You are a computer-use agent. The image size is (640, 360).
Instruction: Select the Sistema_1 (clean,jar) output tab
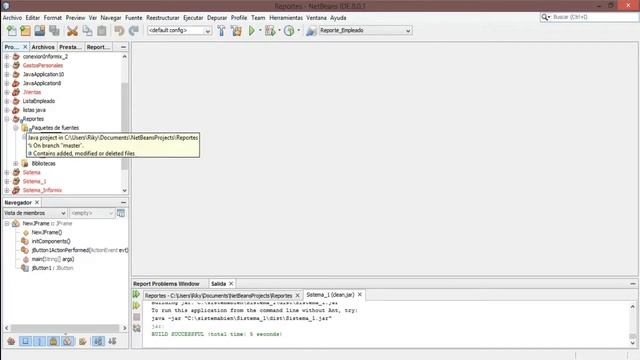coord(330,295)
